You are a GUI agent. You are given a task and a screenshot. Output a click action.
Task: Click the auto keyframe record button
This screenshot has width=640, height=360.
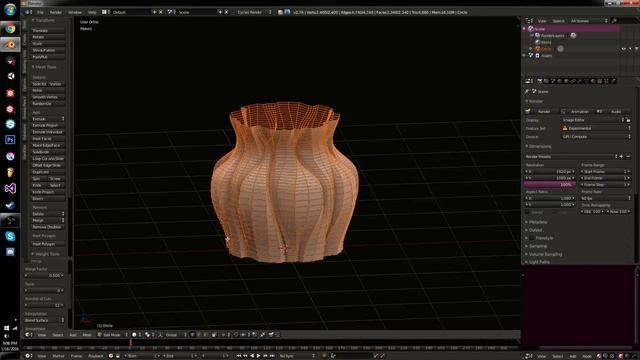coord(324,356)
